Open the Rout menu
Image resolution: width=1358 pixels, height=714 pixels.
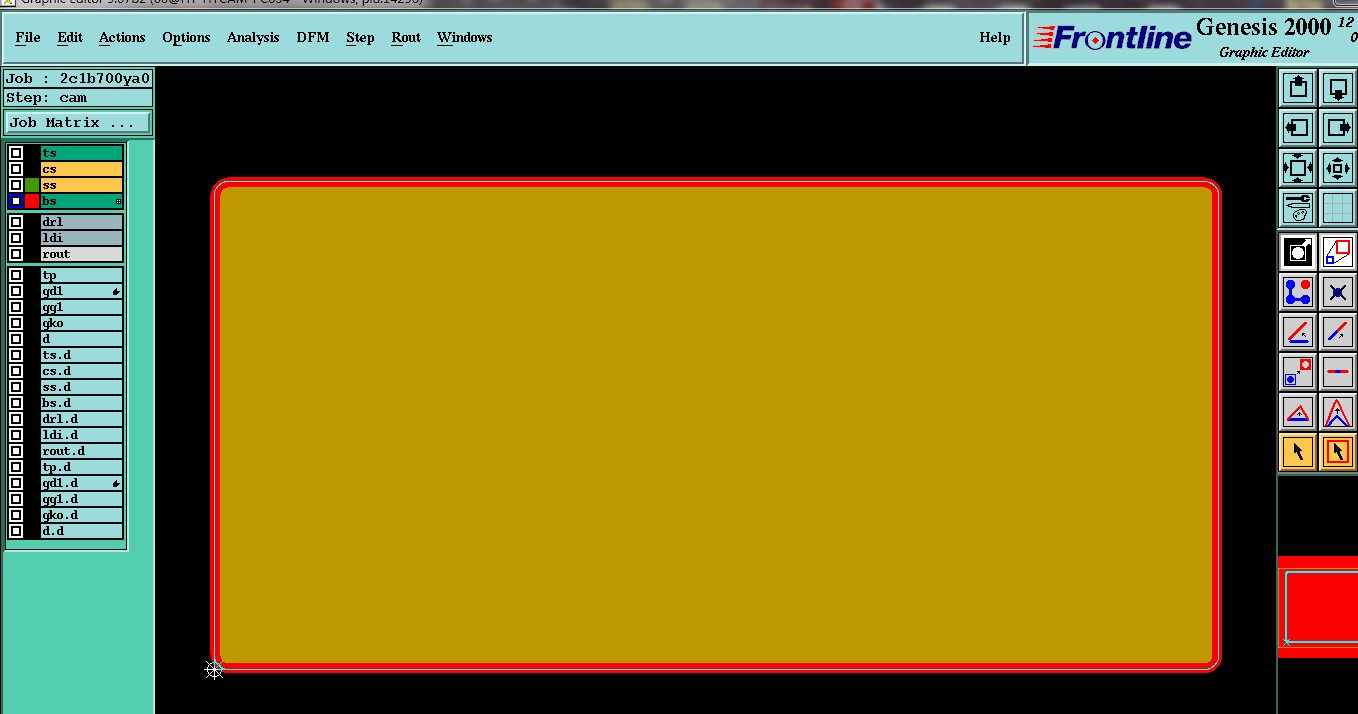406,37
